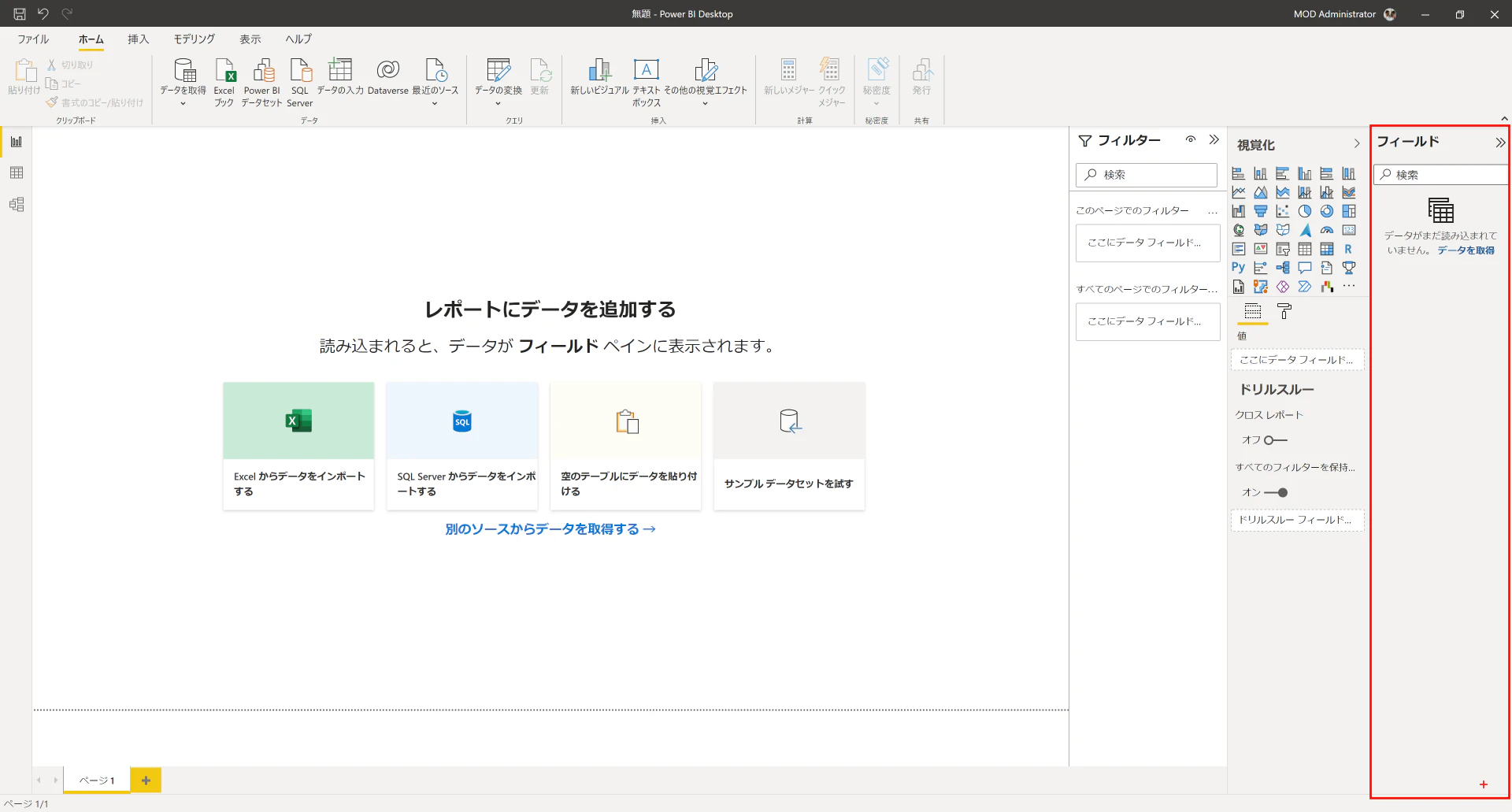This screenshot has height=812, width=1512.
Task: Switch to the model view in left sidebar
Action: click(x=17, y=205)
